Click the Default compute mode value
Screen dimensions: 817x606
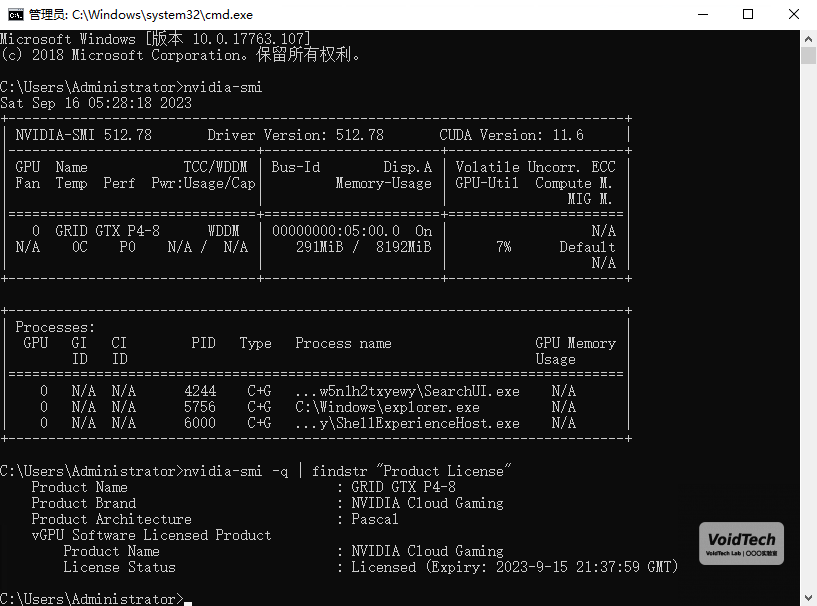(587, 247)
